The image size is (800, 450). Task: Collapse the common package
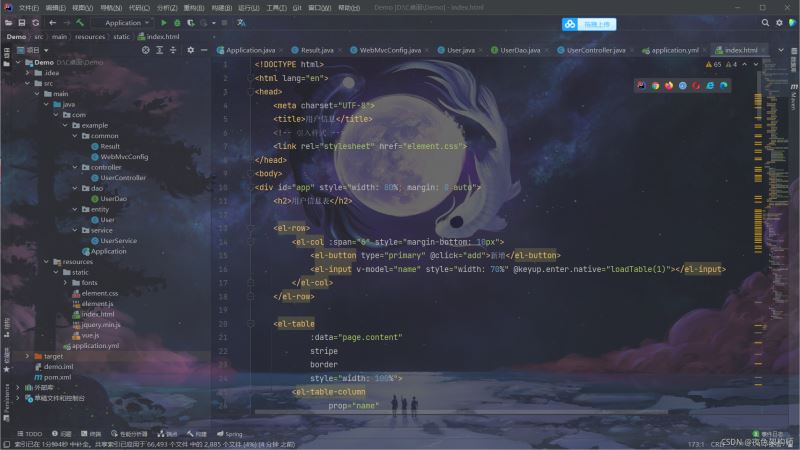click(x=75, y=136)
